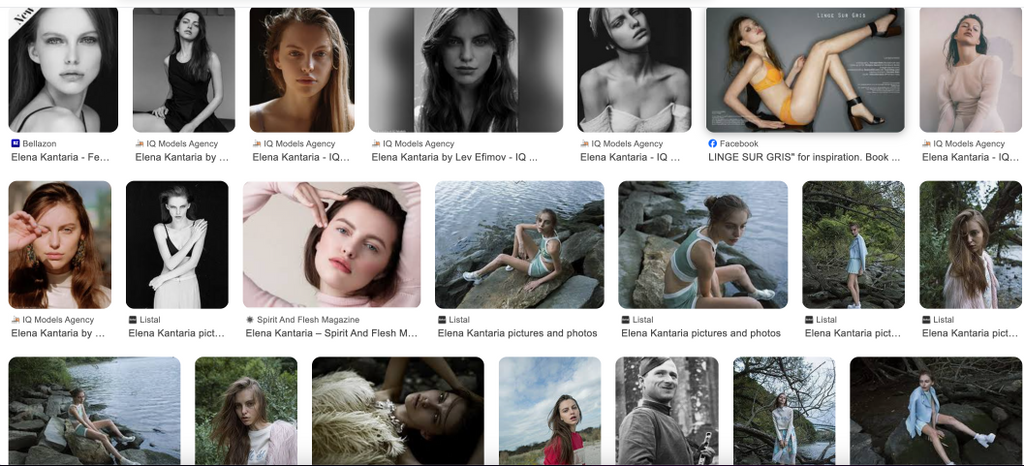Click the Spirit And Flesh Magazine source label

308,320
